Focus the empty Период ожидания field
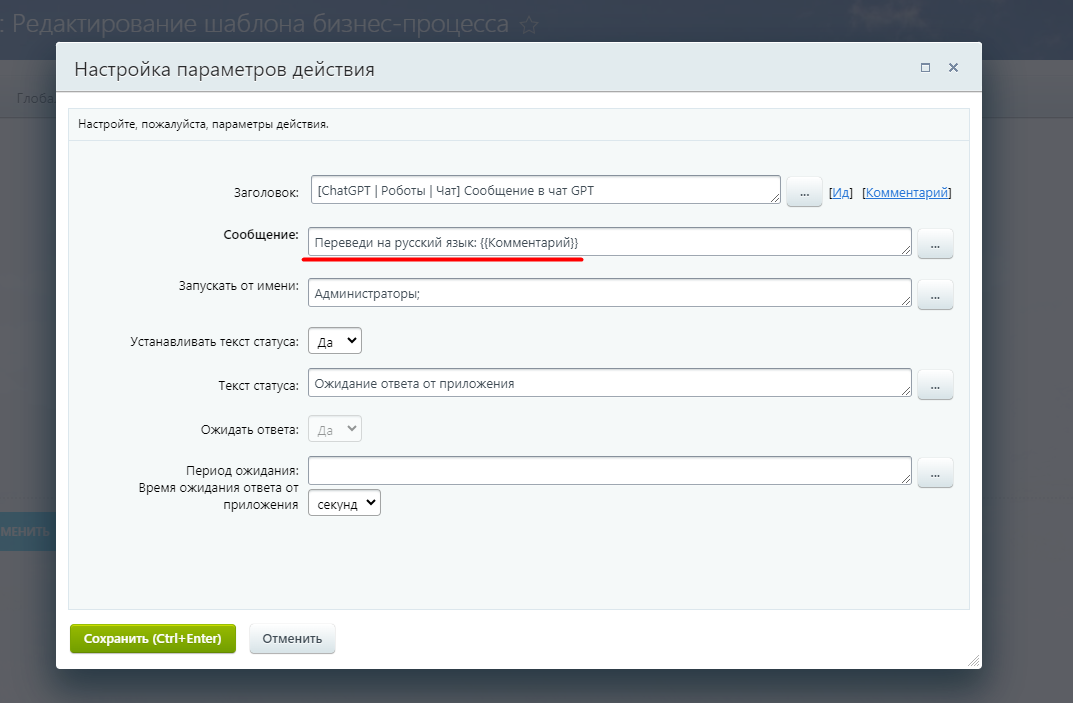 tap(609, 471)
